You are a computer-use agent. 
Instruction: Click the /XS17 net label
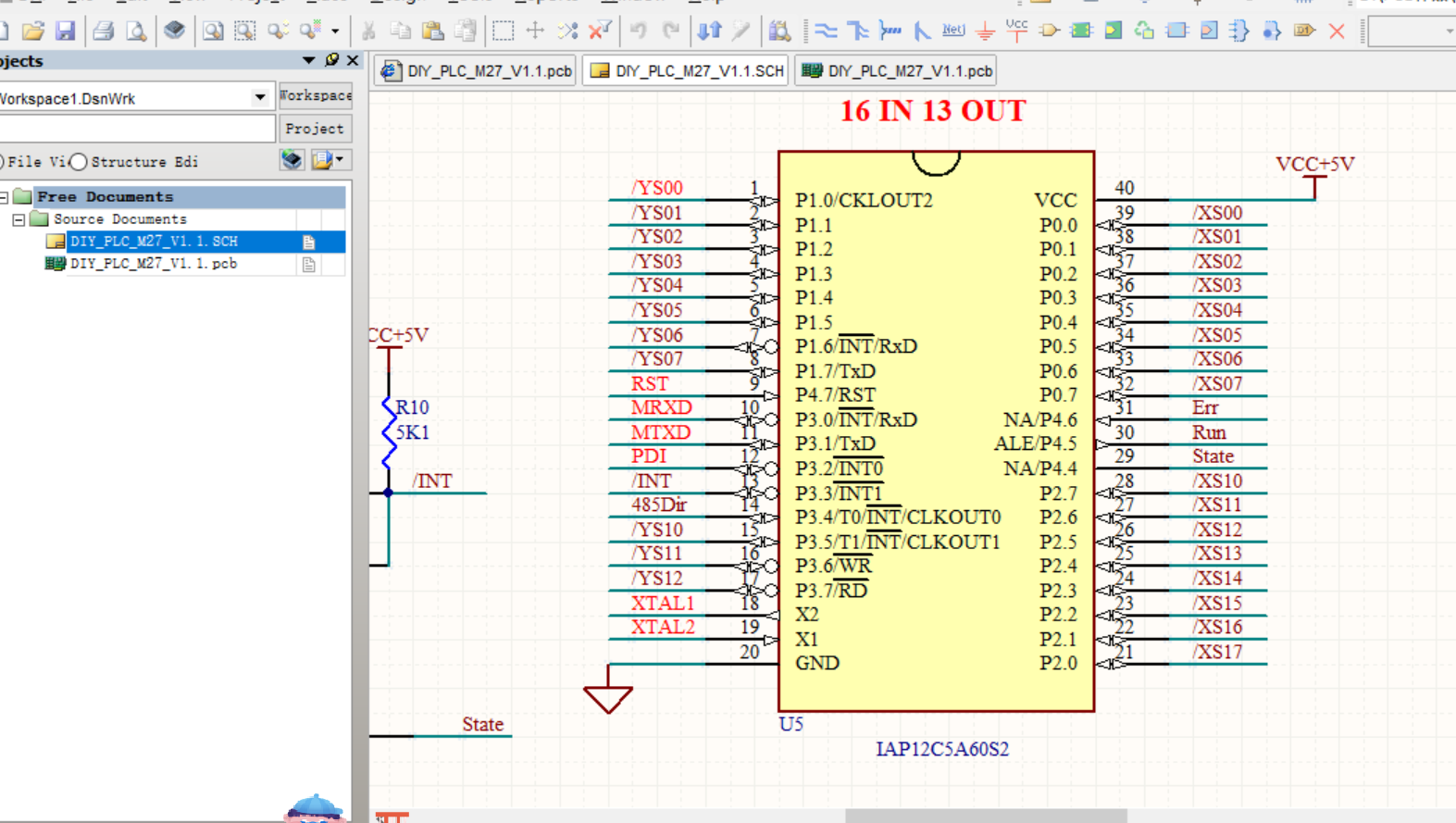click(1216, 652)
